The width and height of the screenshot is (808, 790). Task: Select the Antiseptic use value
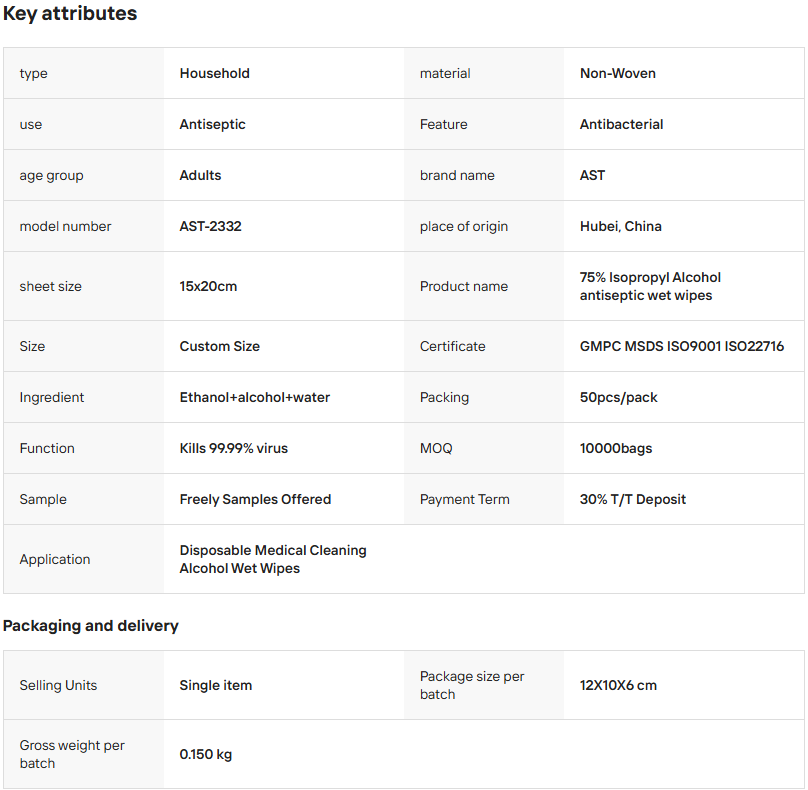pos(212,124)
